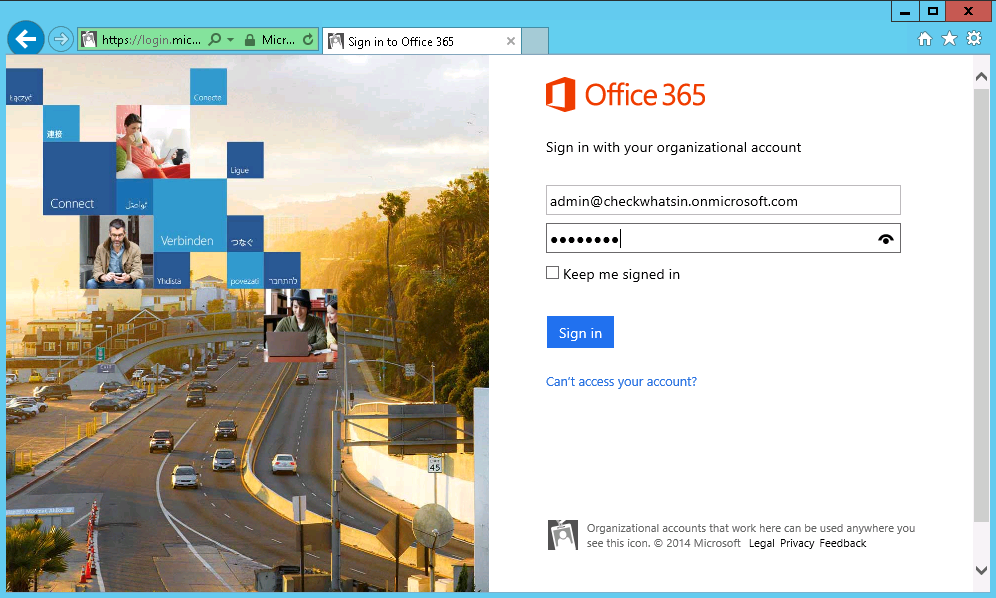996x598 pixels.
Task: Open Favorites with the star icon
Action: (x=949, y=39)
